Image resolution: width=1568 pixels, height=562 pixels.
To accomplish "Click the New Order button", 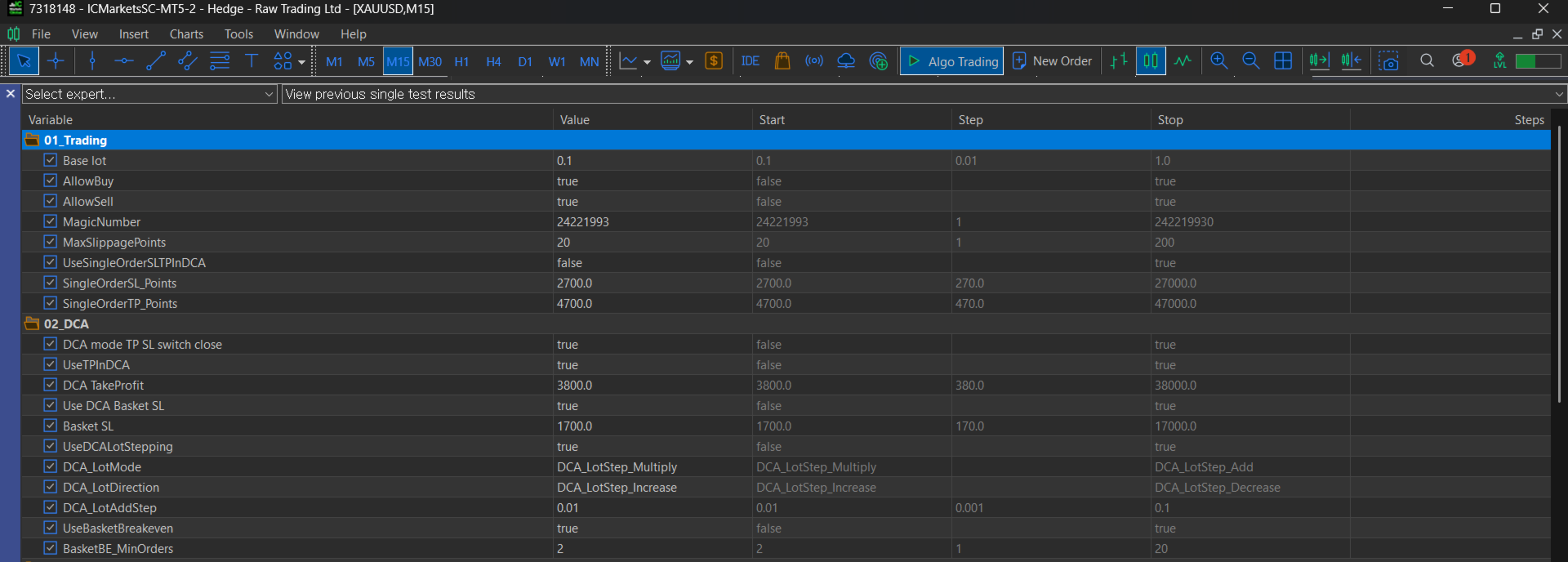I will 1052,61.
